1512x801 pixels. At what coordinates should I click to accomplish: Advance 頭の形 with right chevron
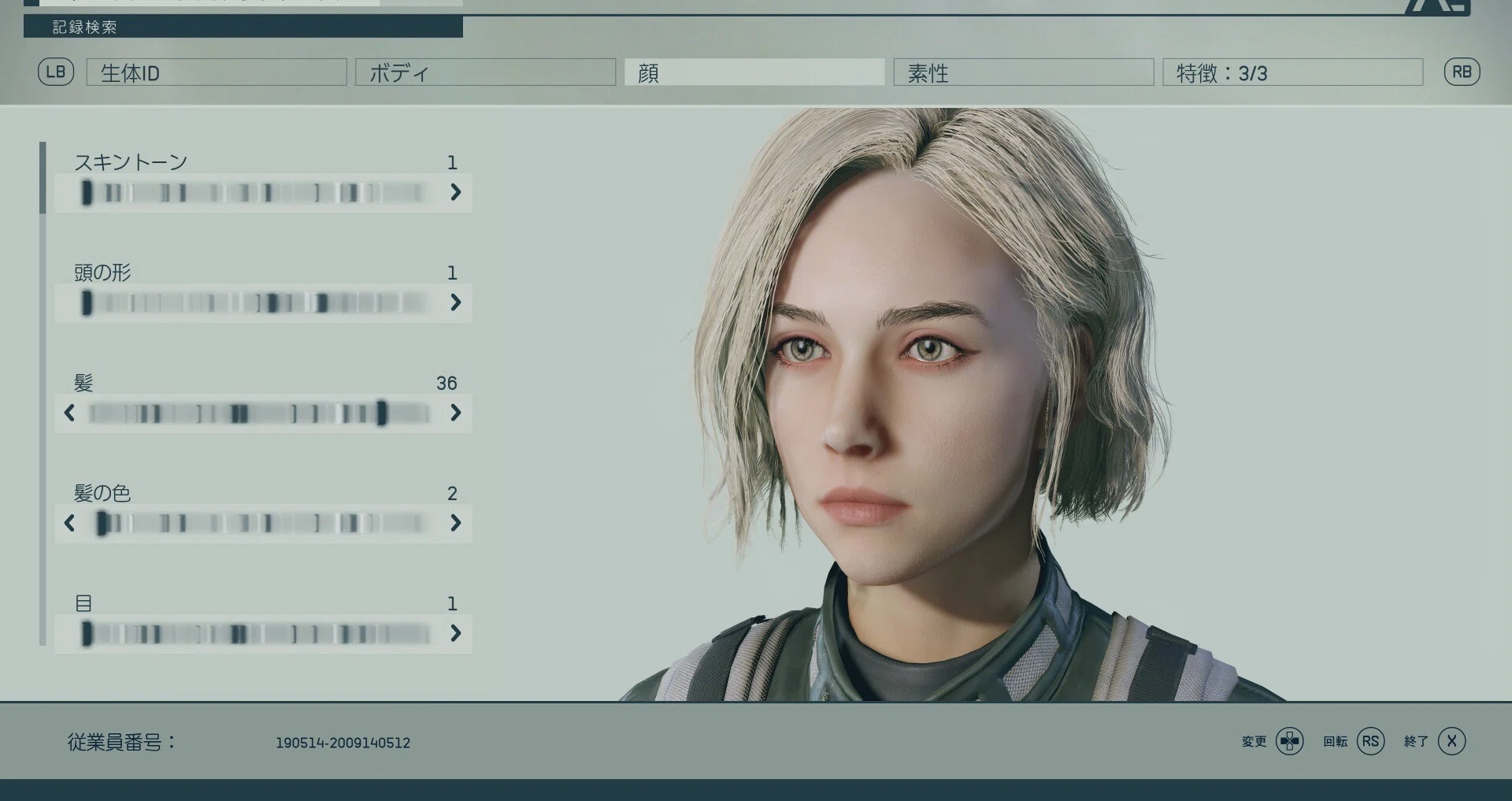click(x=455, y=302)
